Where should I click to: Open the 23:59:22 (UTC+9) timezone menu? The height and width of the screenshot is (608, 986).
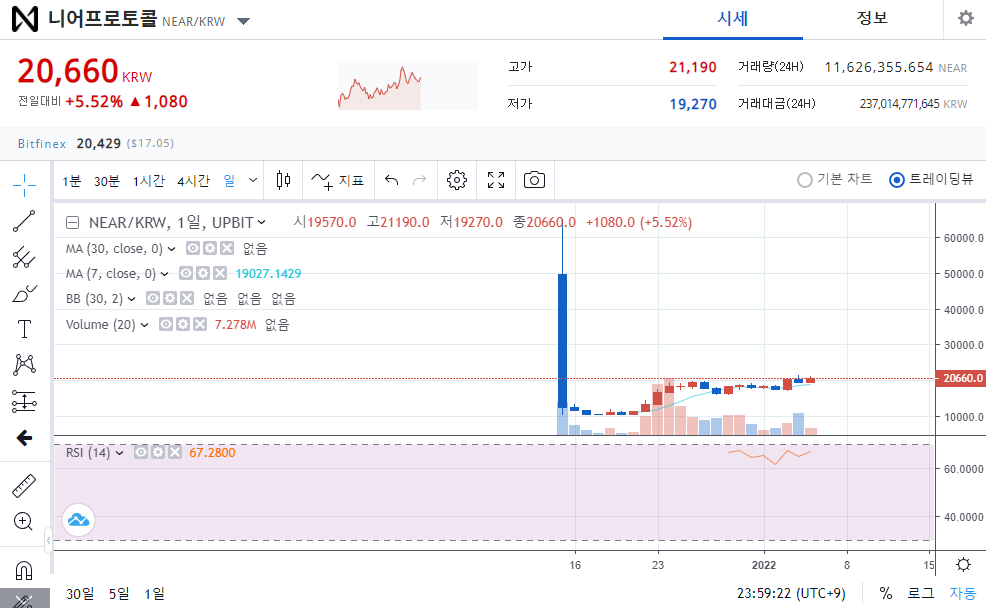pyautogui.click(x=792, y=594)
